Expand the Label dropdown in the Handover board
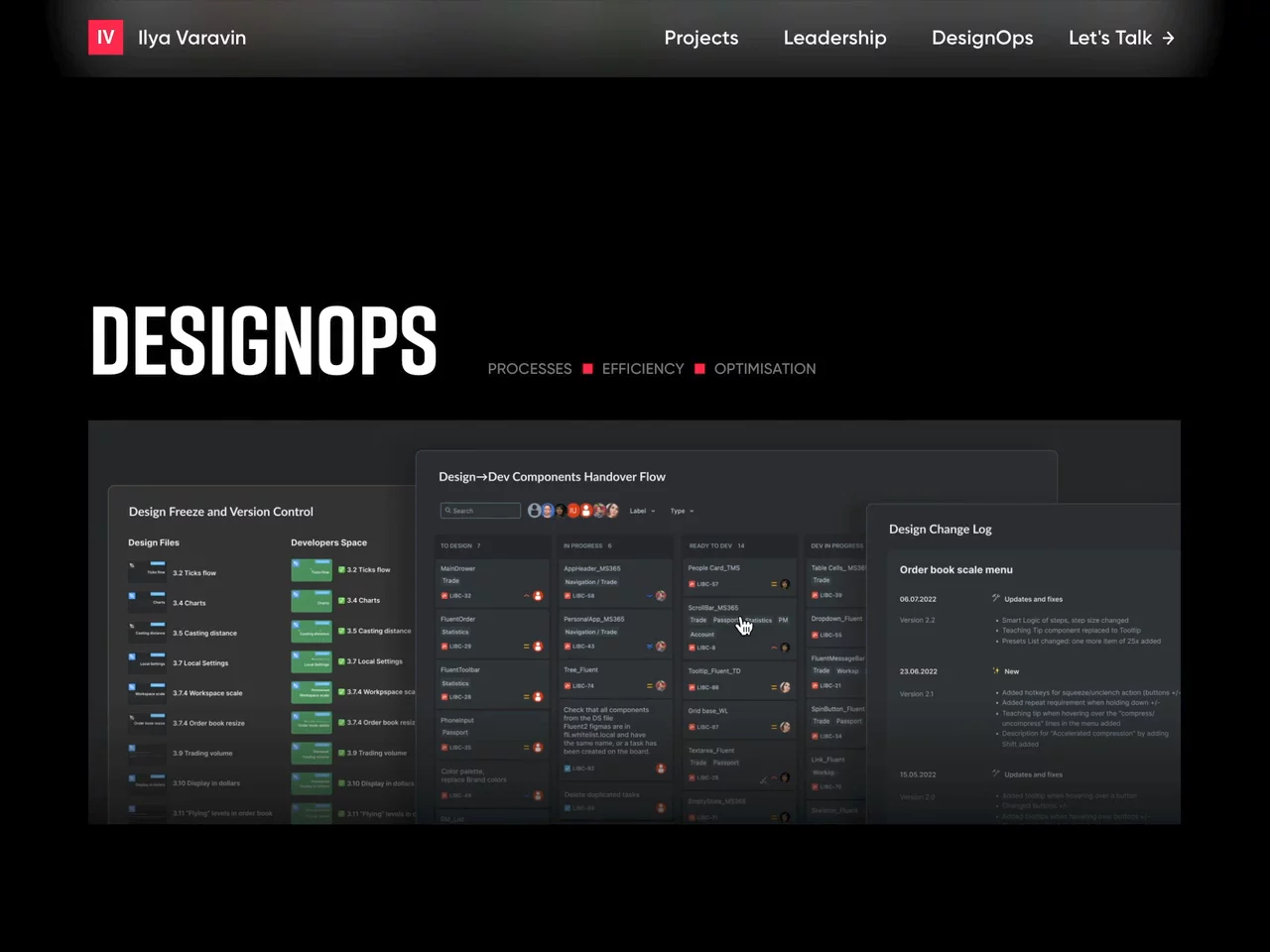 tap(642, 511)
